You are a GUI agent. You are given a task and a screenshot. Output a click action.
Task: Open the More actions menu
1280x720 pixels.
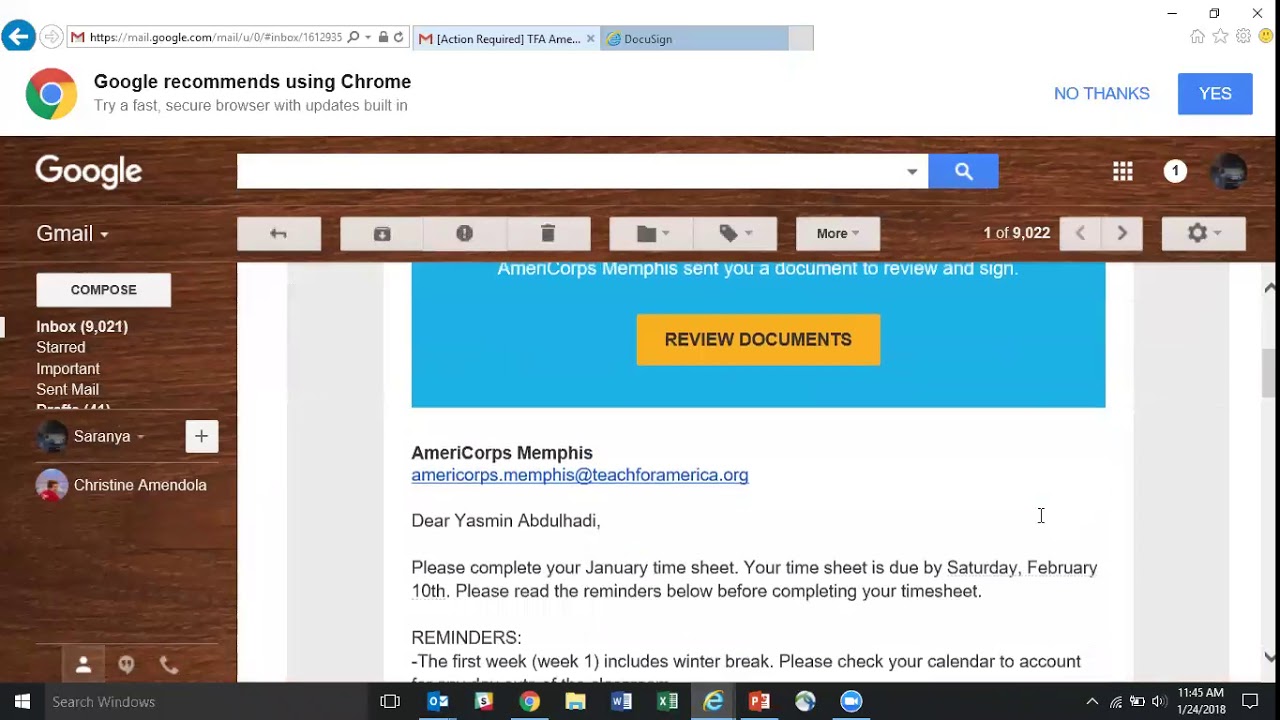838,233
